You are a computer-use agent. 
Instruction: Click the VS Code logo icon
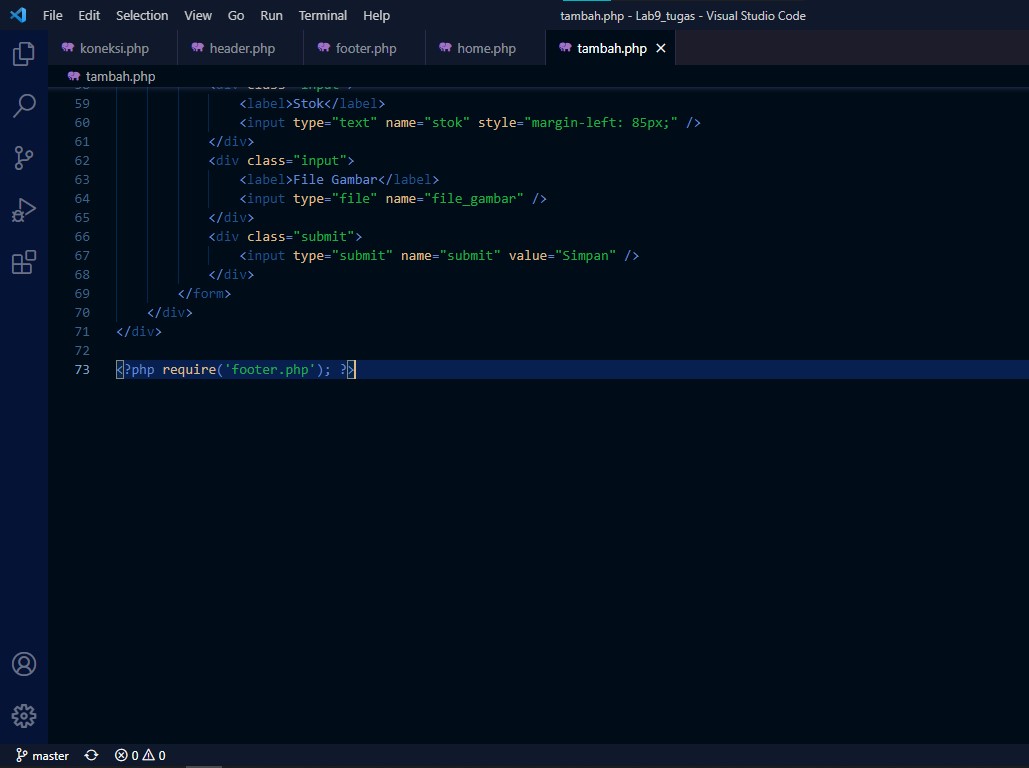click(x=18, y=15)
